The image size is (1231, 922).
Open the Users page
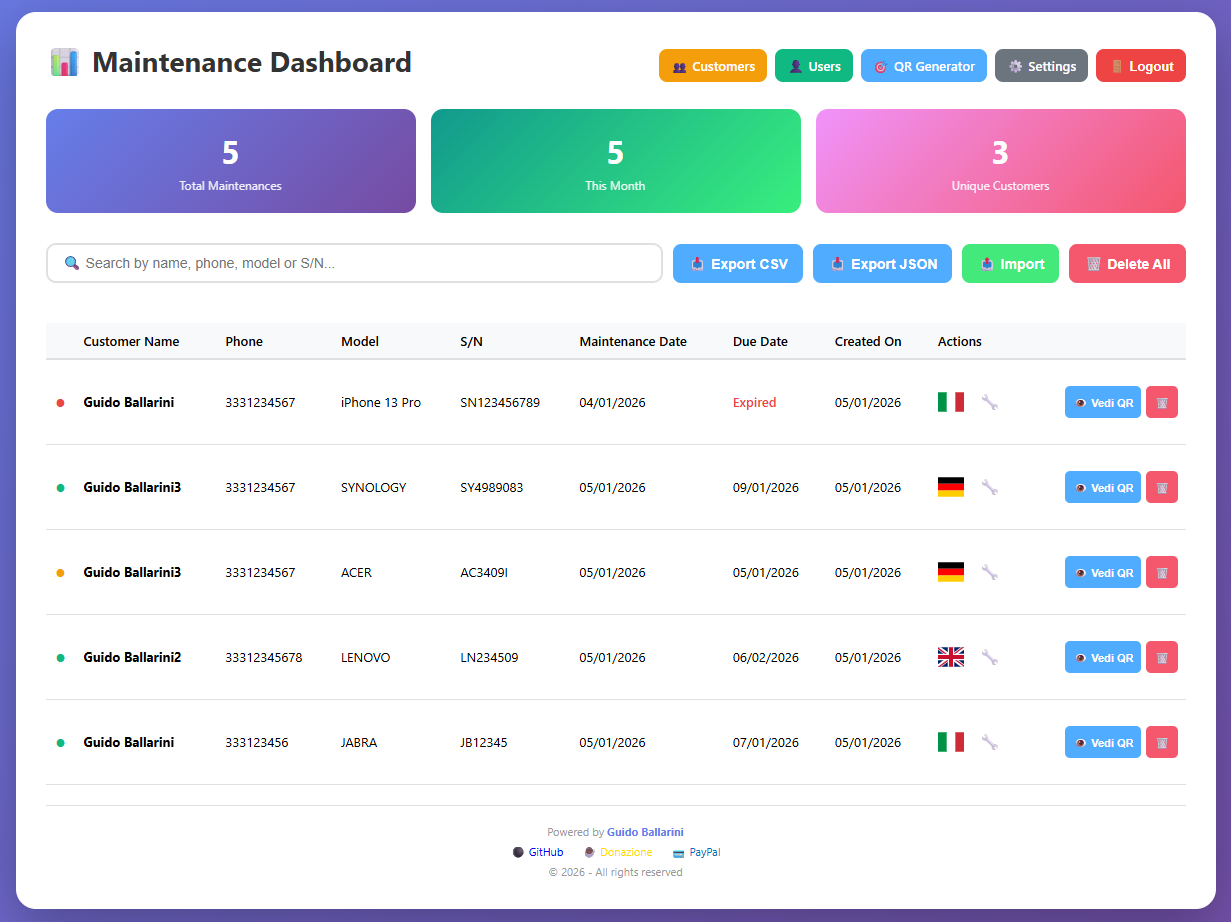(x=814, y=66)
